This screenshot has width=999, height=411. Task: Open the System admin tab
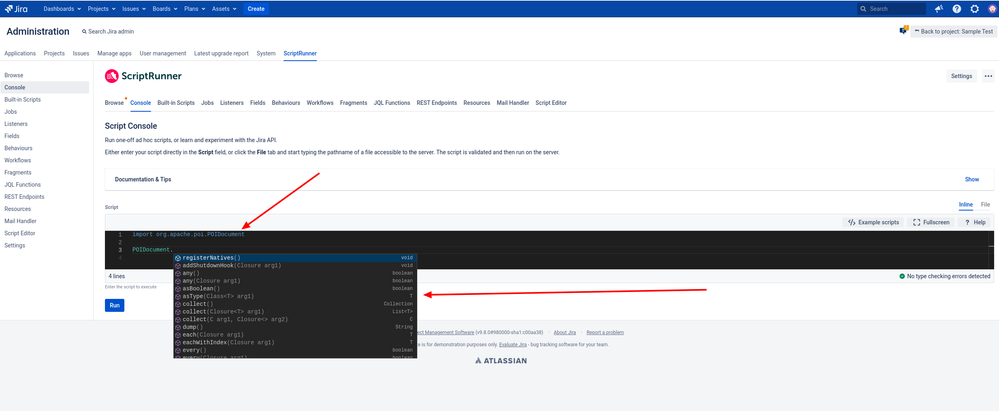pyautogui.click(x=266, y=54)
